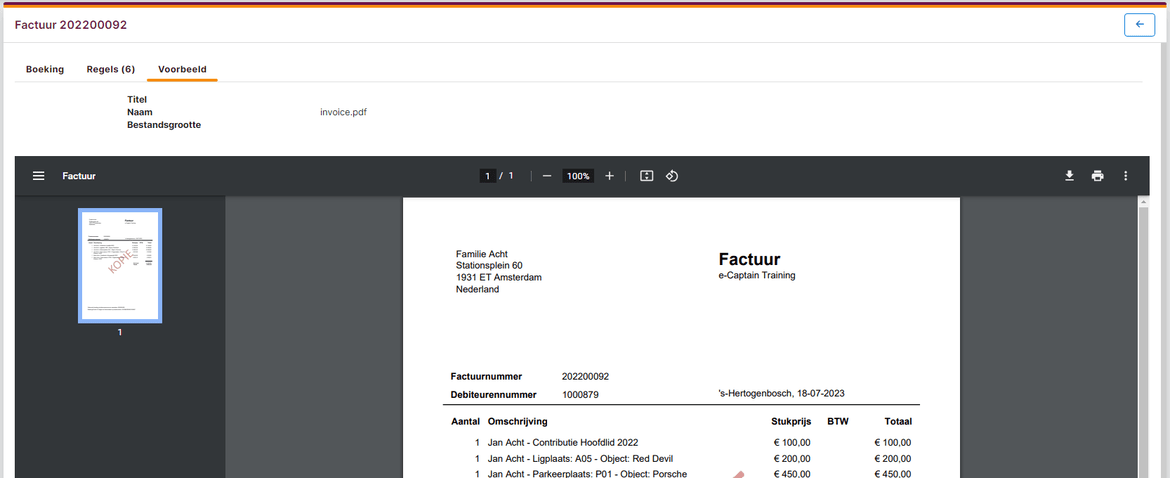Image resolution: width=1170 pixels, height=478 pixels.
Task: Click the Naam label
Action: coord(140,113)
